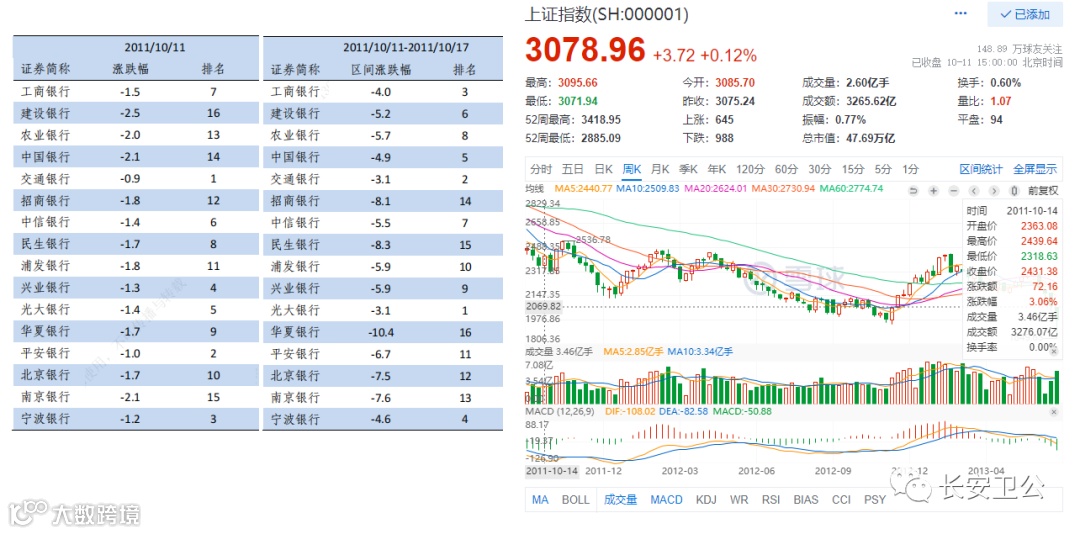Zoom in chart with the plus icon
The height and width of the screenshot is (534, 1080).
pos(933,191)
